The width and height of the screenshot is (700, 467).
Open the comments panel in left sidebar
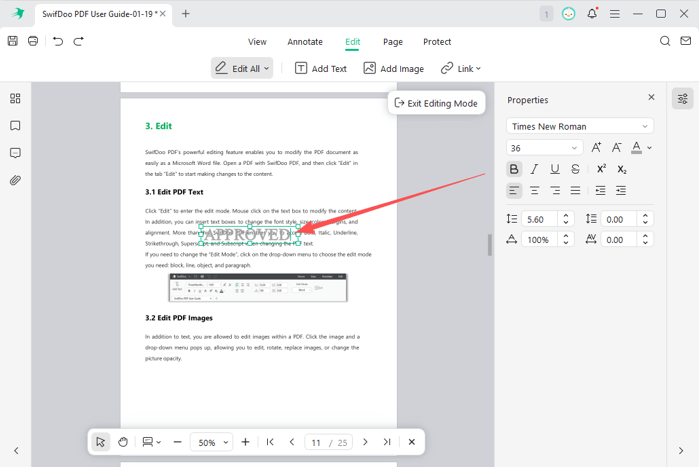(15, 153)
